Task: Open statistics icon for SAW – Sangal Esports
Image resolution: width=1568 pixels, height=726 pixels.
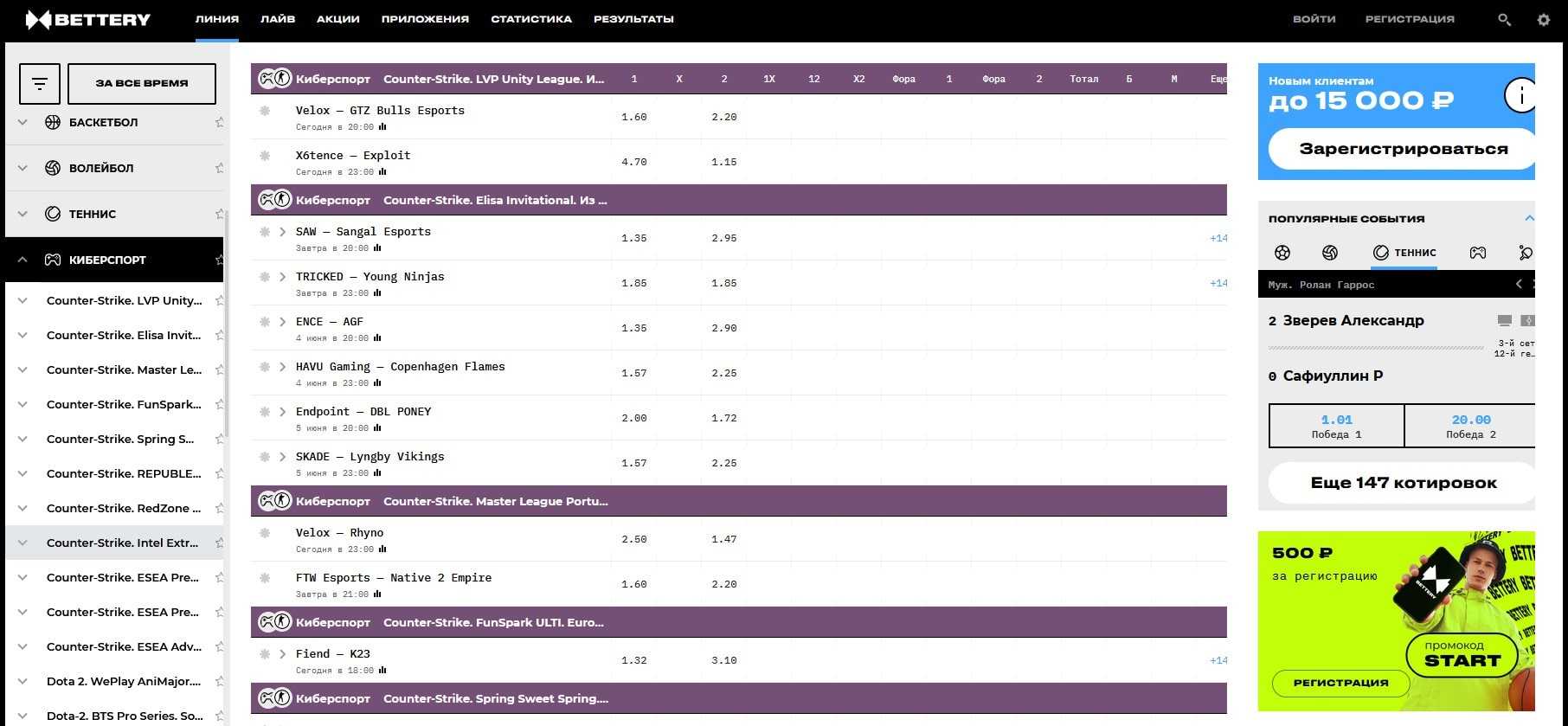Action: [x=377, y=248]
